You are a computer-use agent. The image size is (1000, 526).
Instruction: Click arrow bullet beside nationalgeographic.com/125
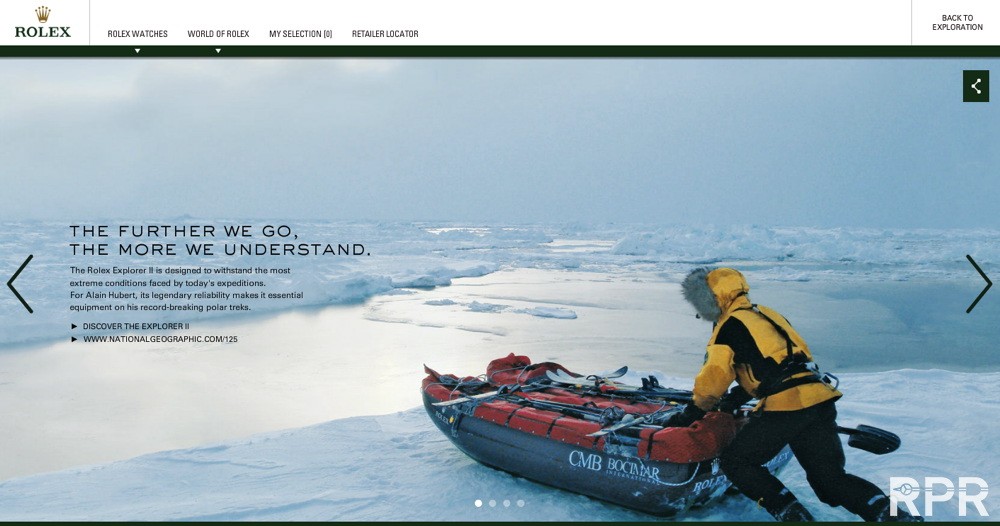[x=74, y=339]
